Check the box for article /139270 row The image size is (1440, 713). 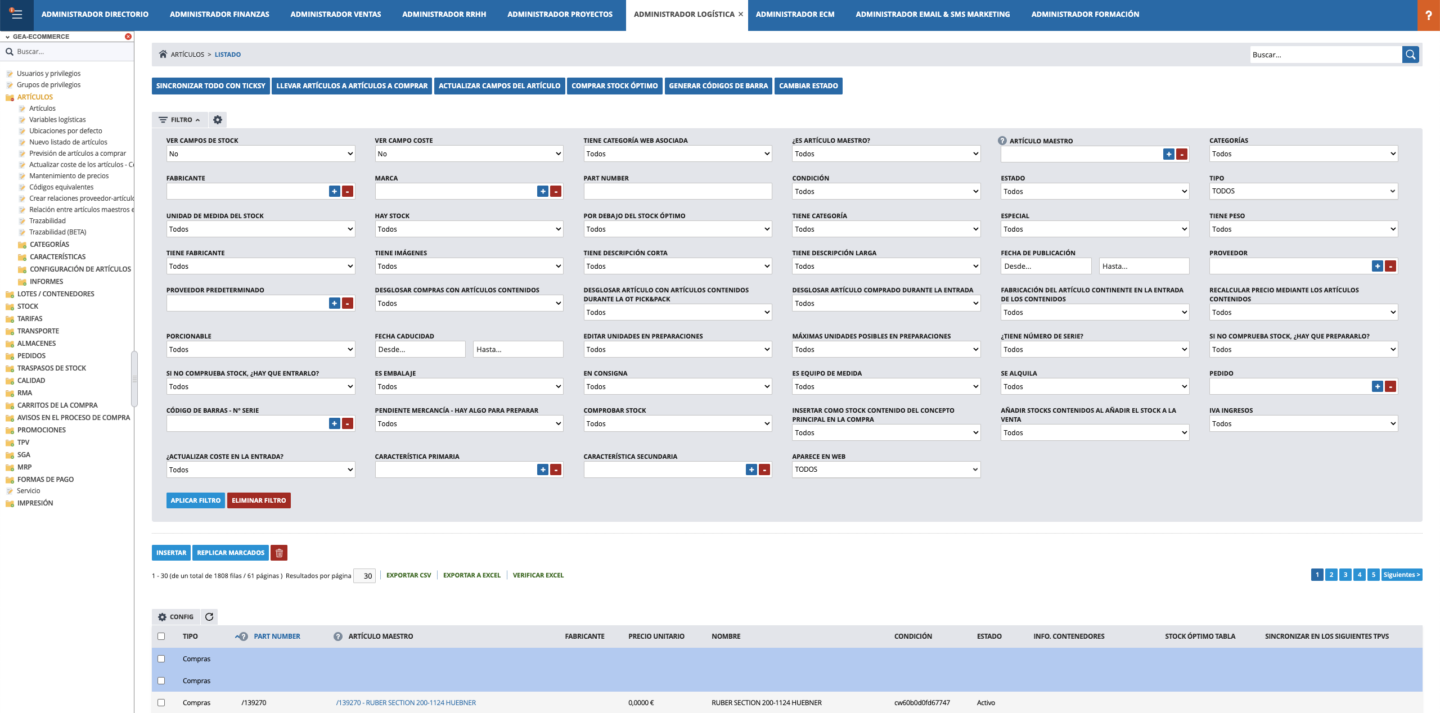161,703
